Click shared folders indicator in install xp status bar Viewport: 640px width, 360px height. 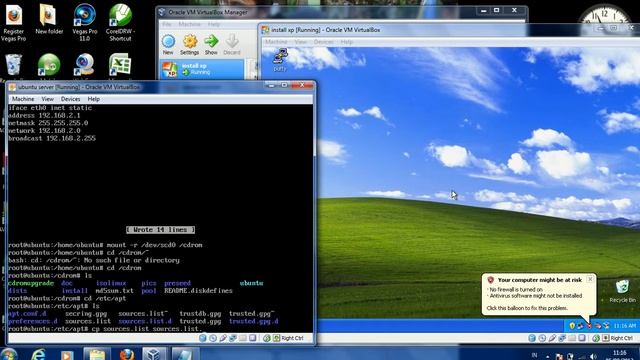coord(572,338)
